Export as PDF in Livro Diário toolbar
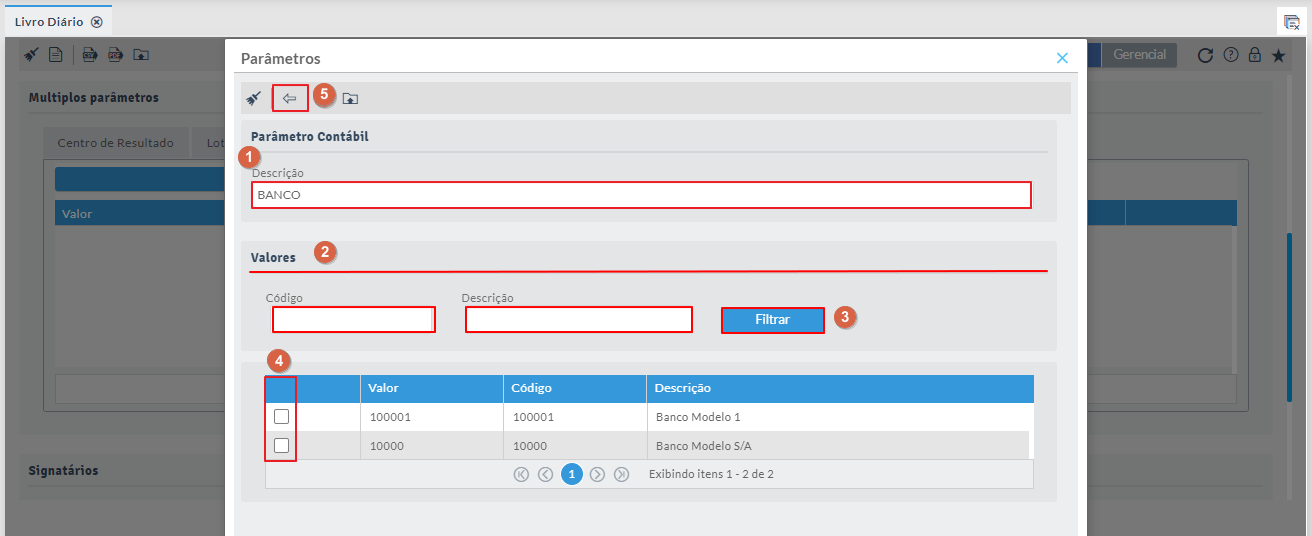1312x536 pixels. 115,55
